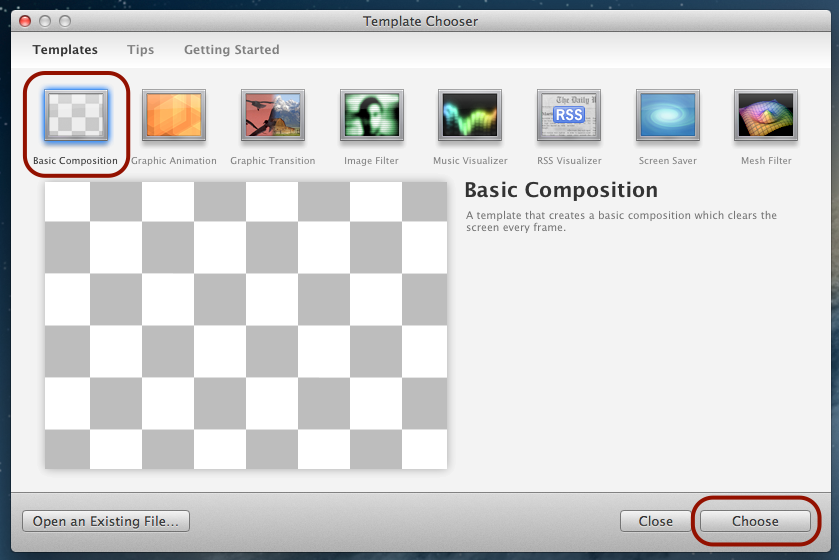The width and height of the screenshot is (839, 560).
Task: Click Open an Existing File button
Action: click(106, 521)
